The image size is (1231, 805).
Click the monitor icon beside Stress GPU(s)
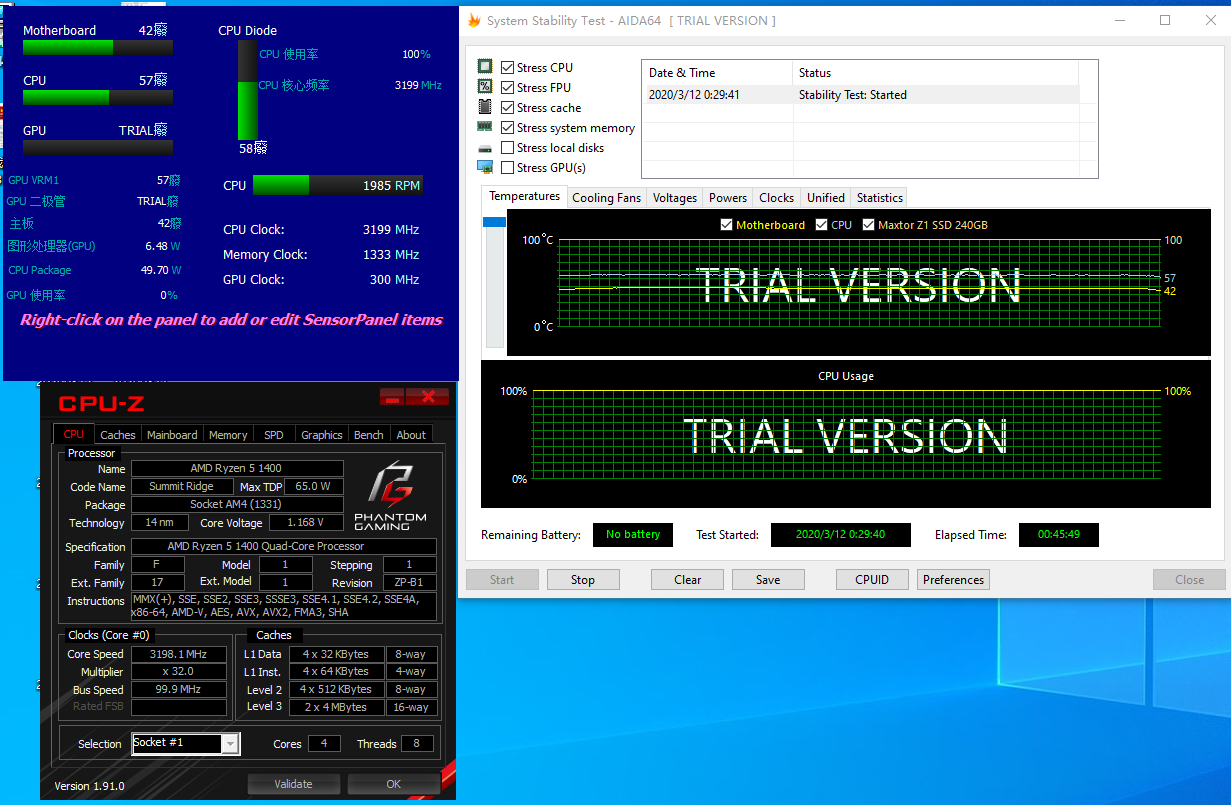[x=485, y=167]
